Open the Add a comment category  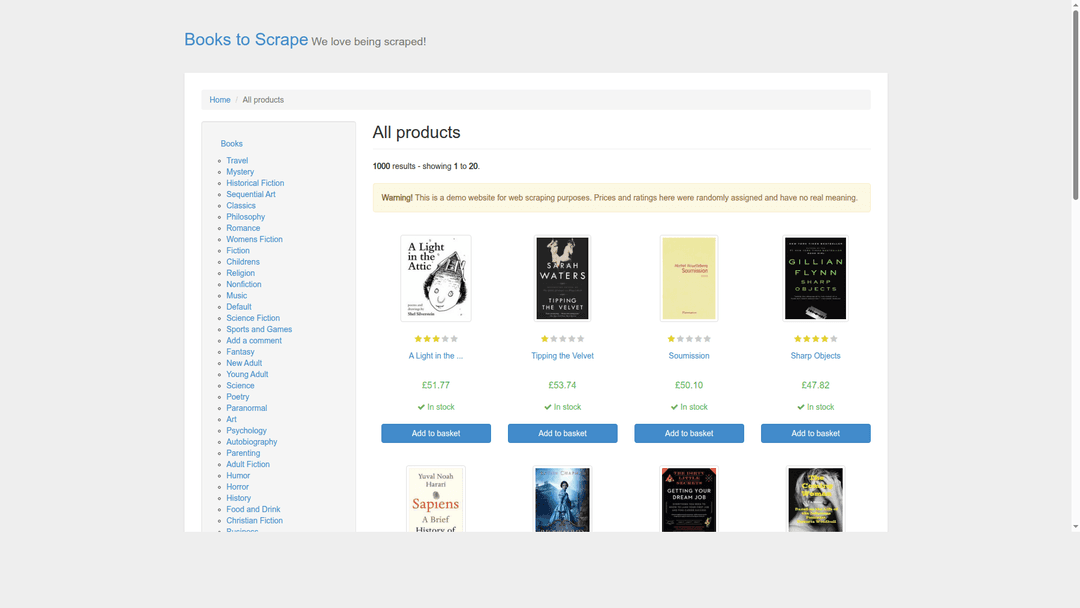(254, 341)
